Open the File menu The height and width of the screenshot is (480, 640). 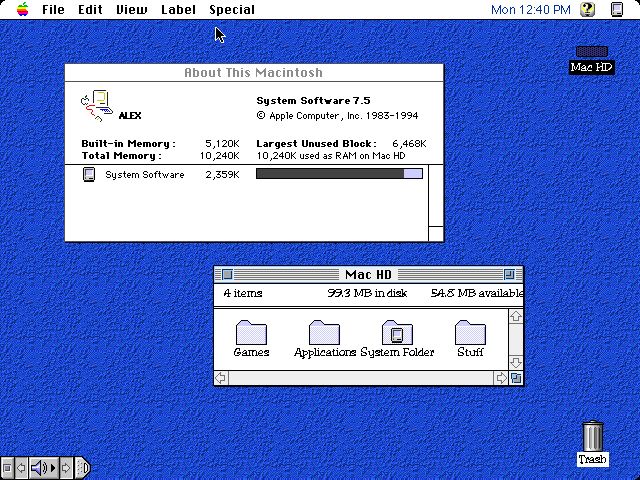(53, 9)
